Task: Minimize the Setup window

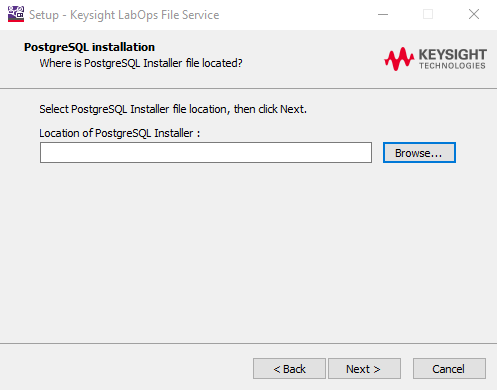Action: point(383,14)
